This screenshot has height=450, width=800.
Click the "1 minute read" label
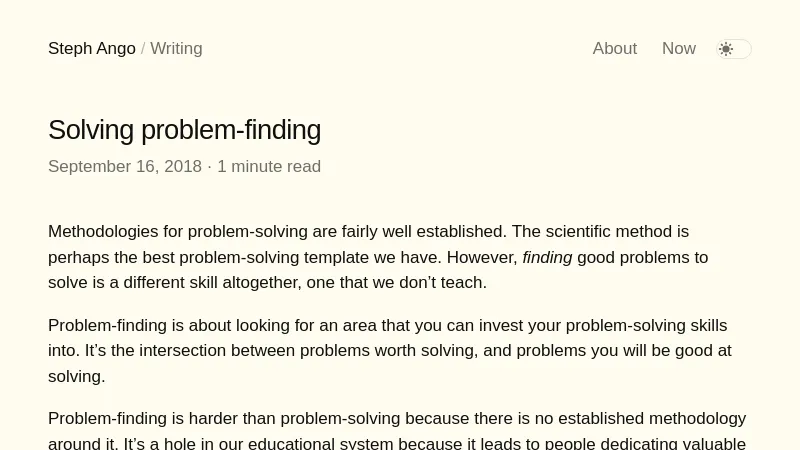coord(269,167)
